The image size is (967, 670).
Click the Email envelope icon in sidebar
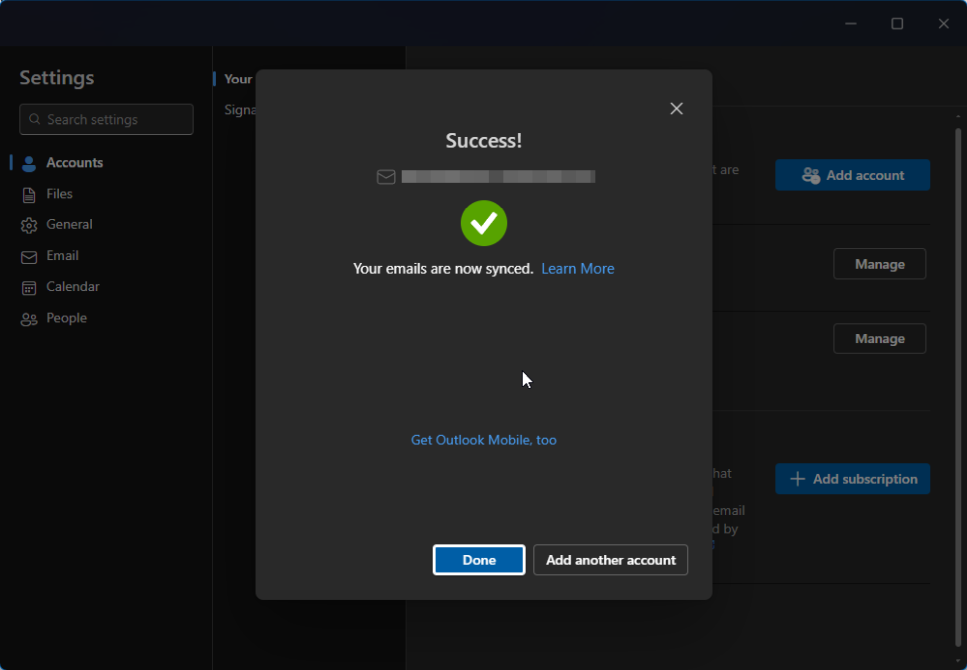(x=28, y=257)
